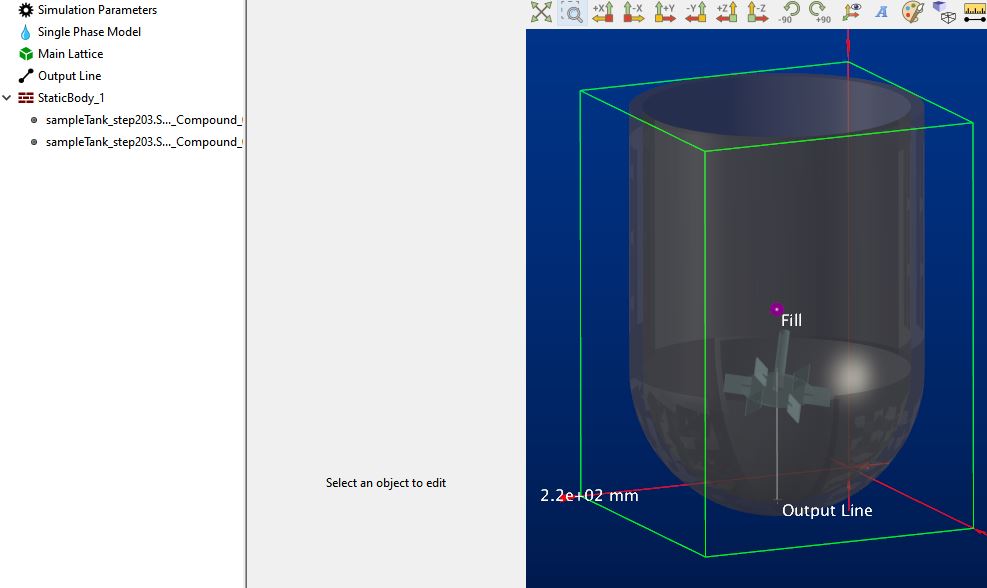This screenshot has width=987, height=588.
Task: Click the blue letter A annotation icon
Action: tap(881, 11)
